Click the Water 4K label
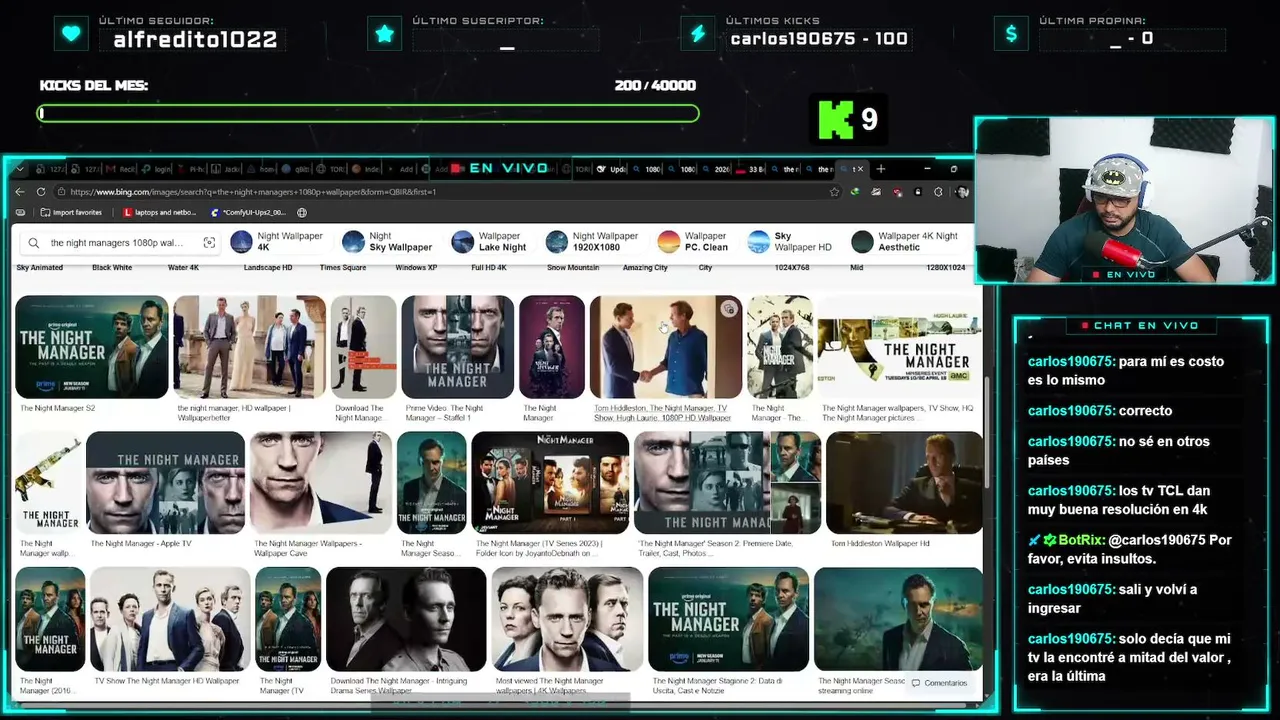 coord(183,268)
